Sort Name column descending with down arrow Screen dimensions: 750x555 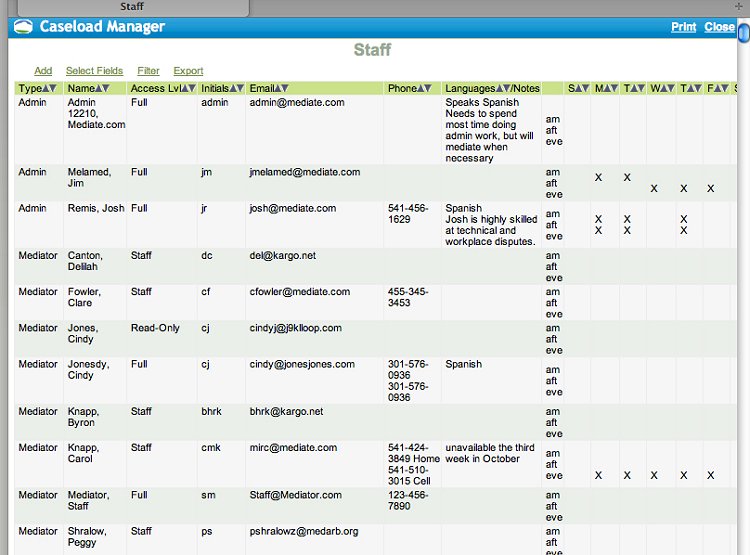106,89
